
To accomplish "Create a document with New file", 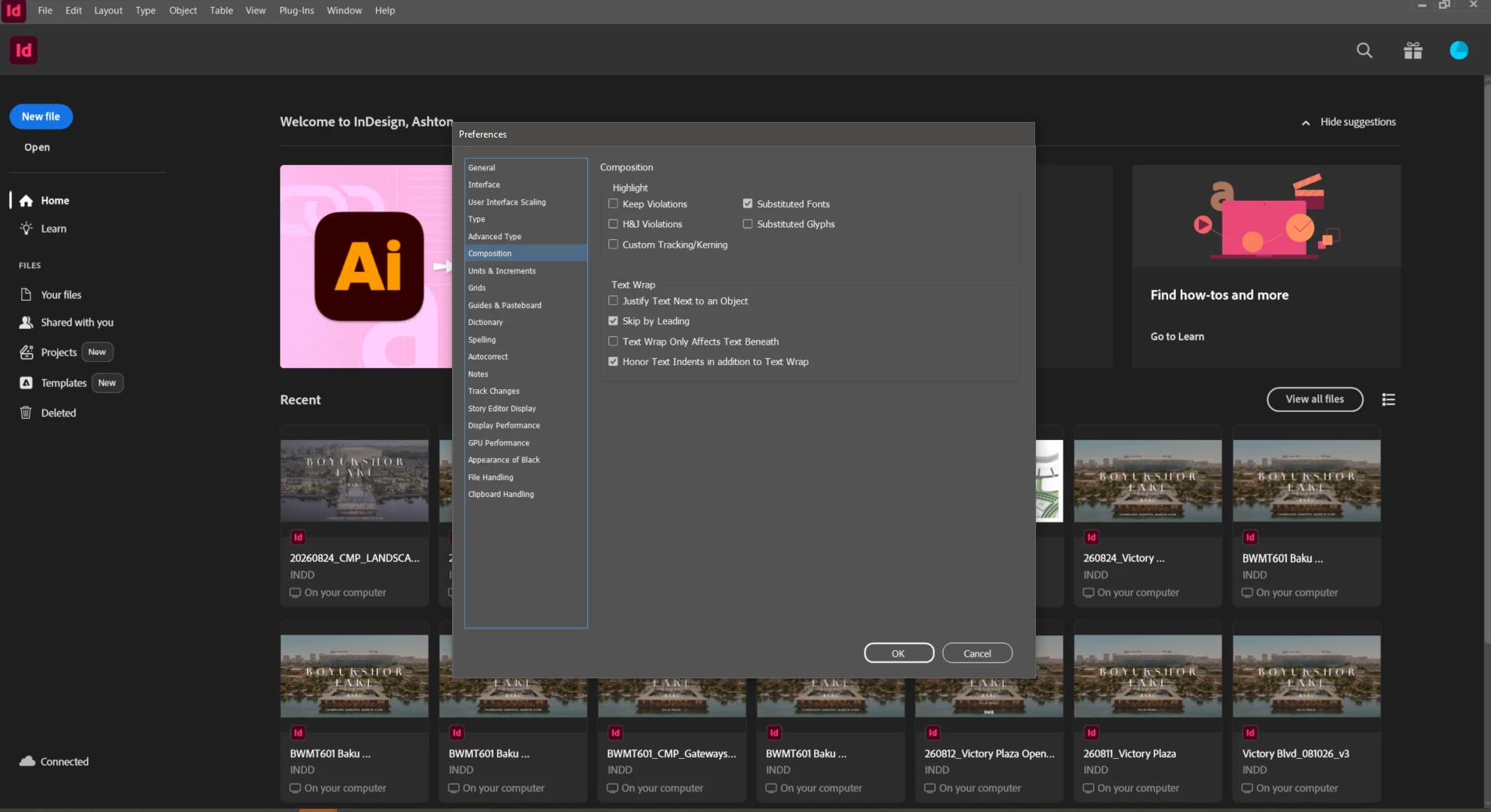I will 41,116.
